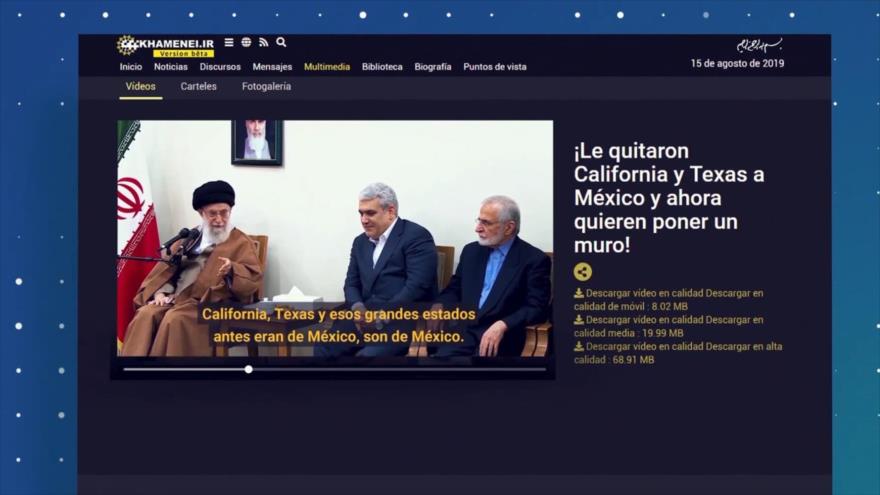Open the Puntos de vista menu

pos(494,67)
